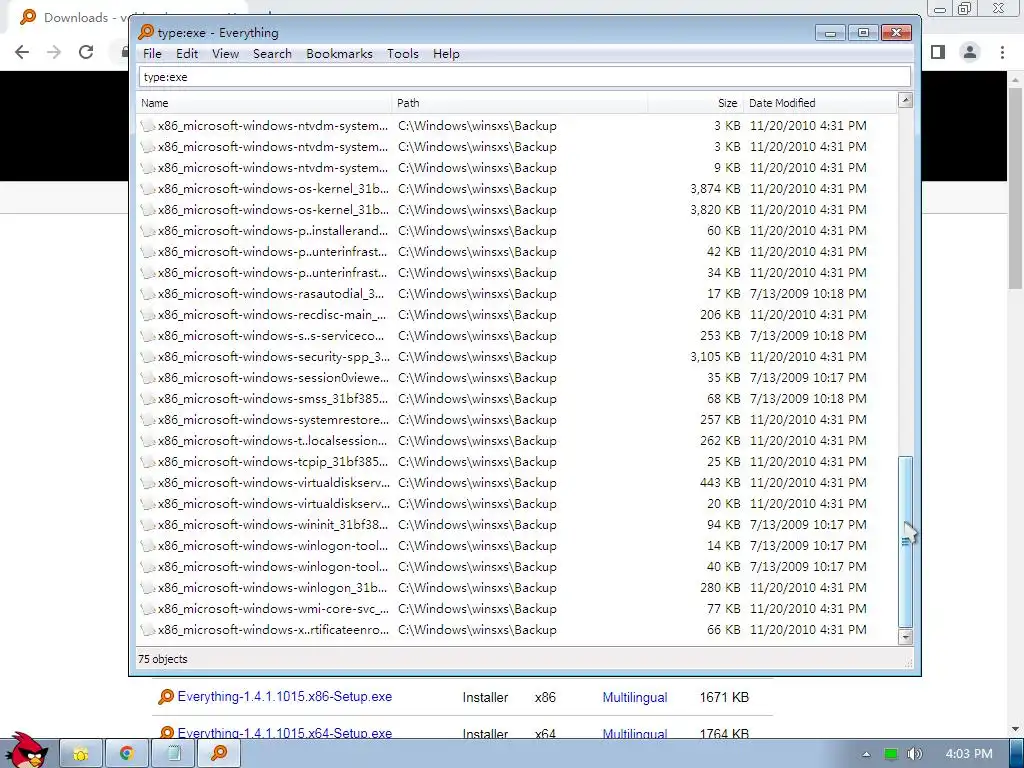Select x86_microsoft-windows-t..localsession file name

tap(272, 441)
